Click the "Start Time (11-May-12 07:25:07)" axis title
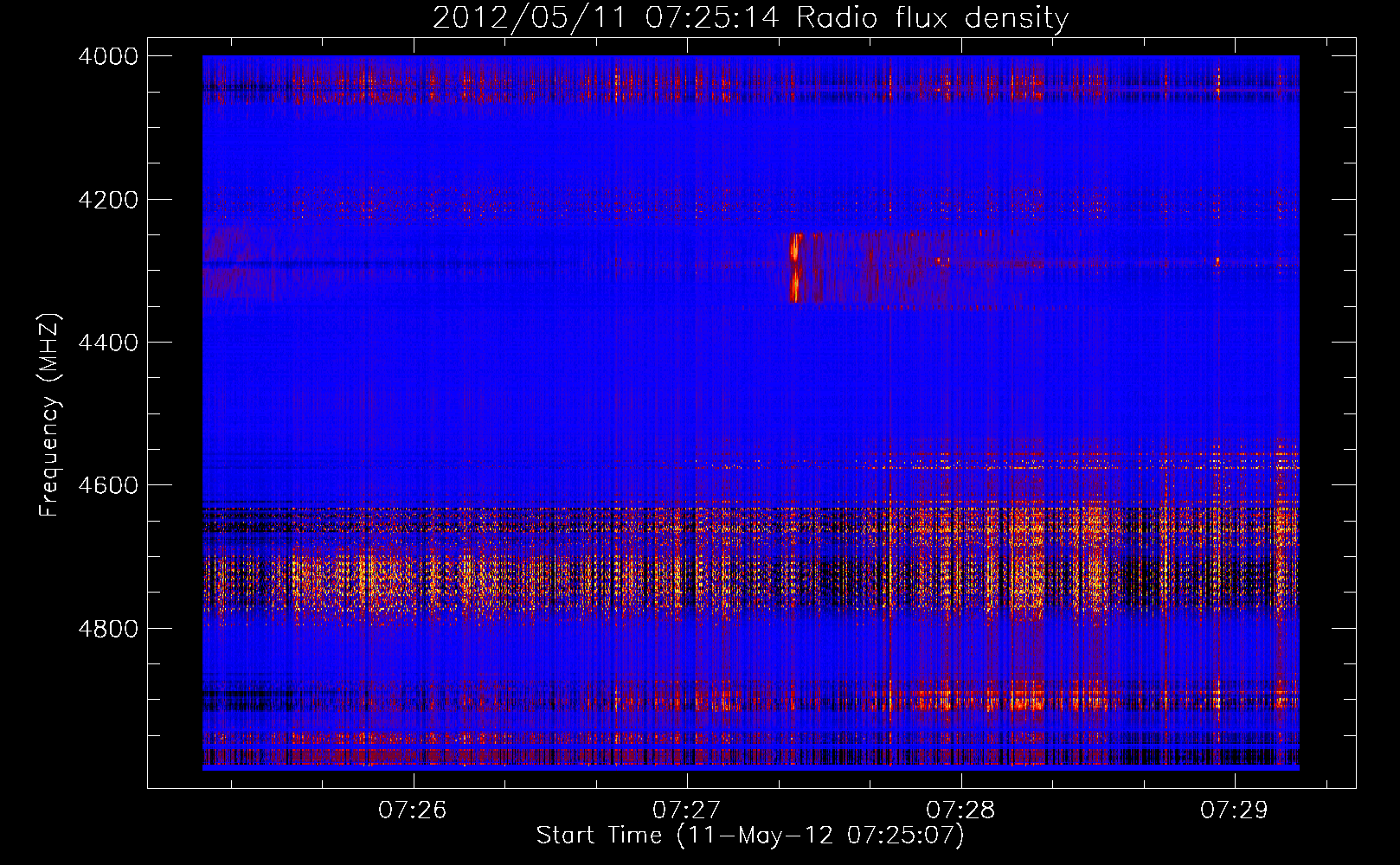 coord(750,836)
